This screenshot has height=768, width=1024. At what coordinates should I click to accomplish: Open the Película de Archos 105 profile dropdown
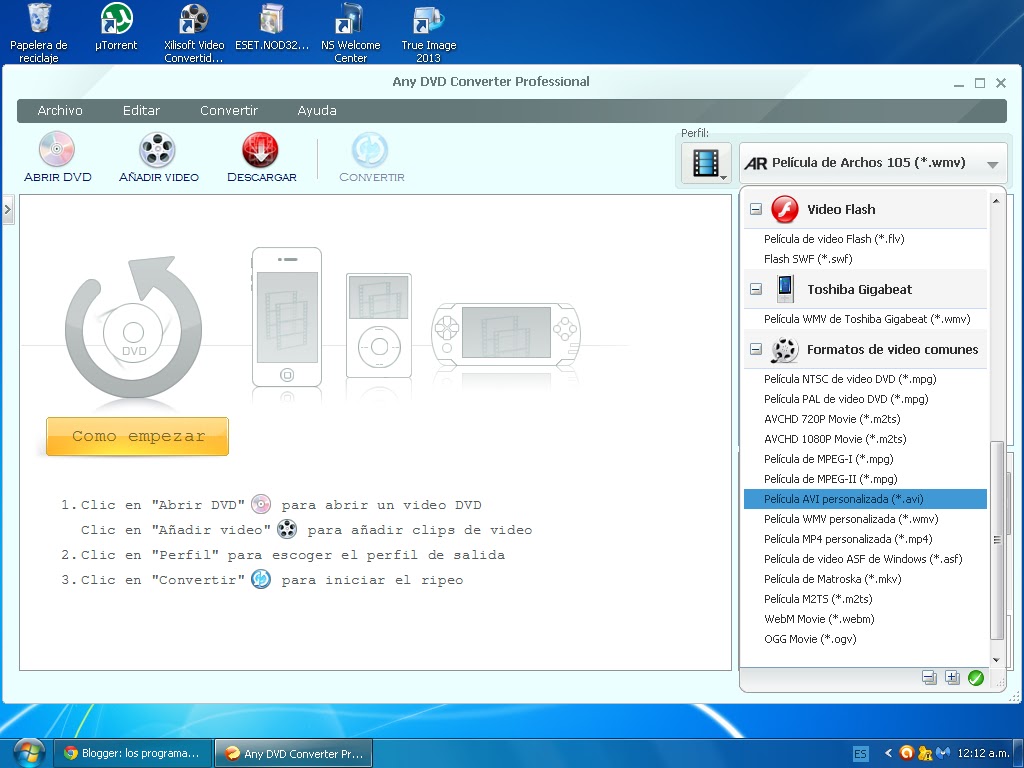[994, 163]
